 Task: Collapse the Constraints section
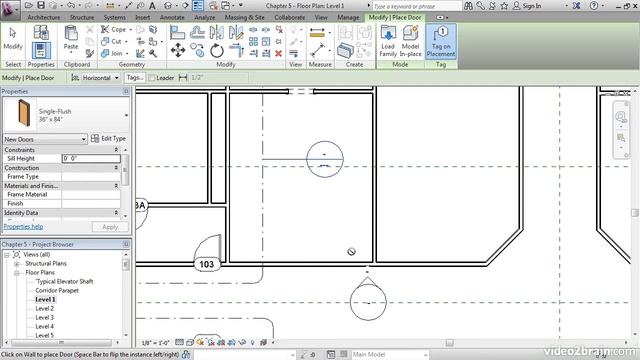(116, 150)
